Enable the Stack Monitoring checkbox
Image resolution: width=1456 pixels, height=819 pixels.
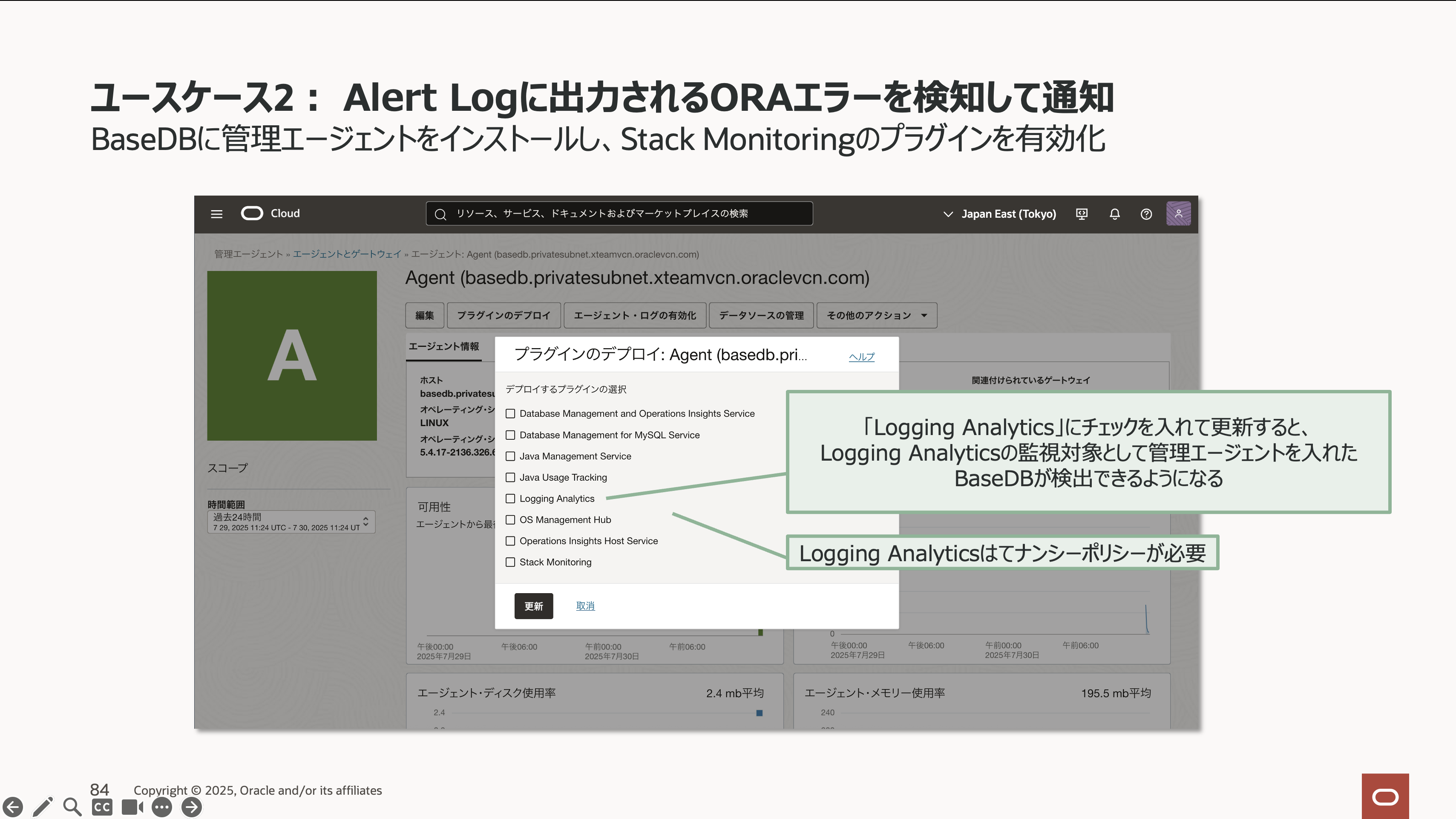tap(510, 562)
